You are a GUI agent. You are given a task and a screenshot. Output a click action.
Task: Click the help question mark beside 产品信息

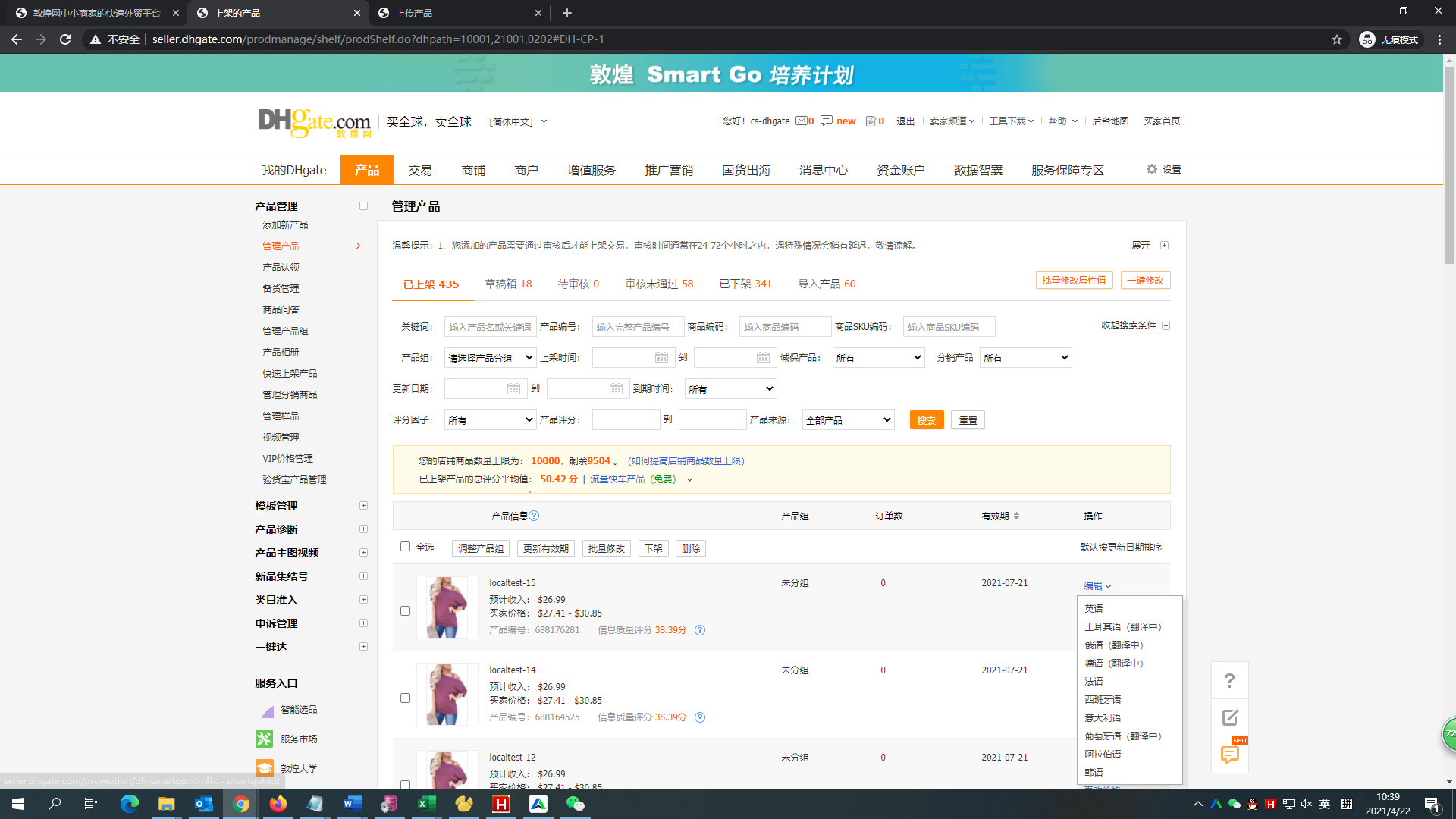tap(534, 516)
